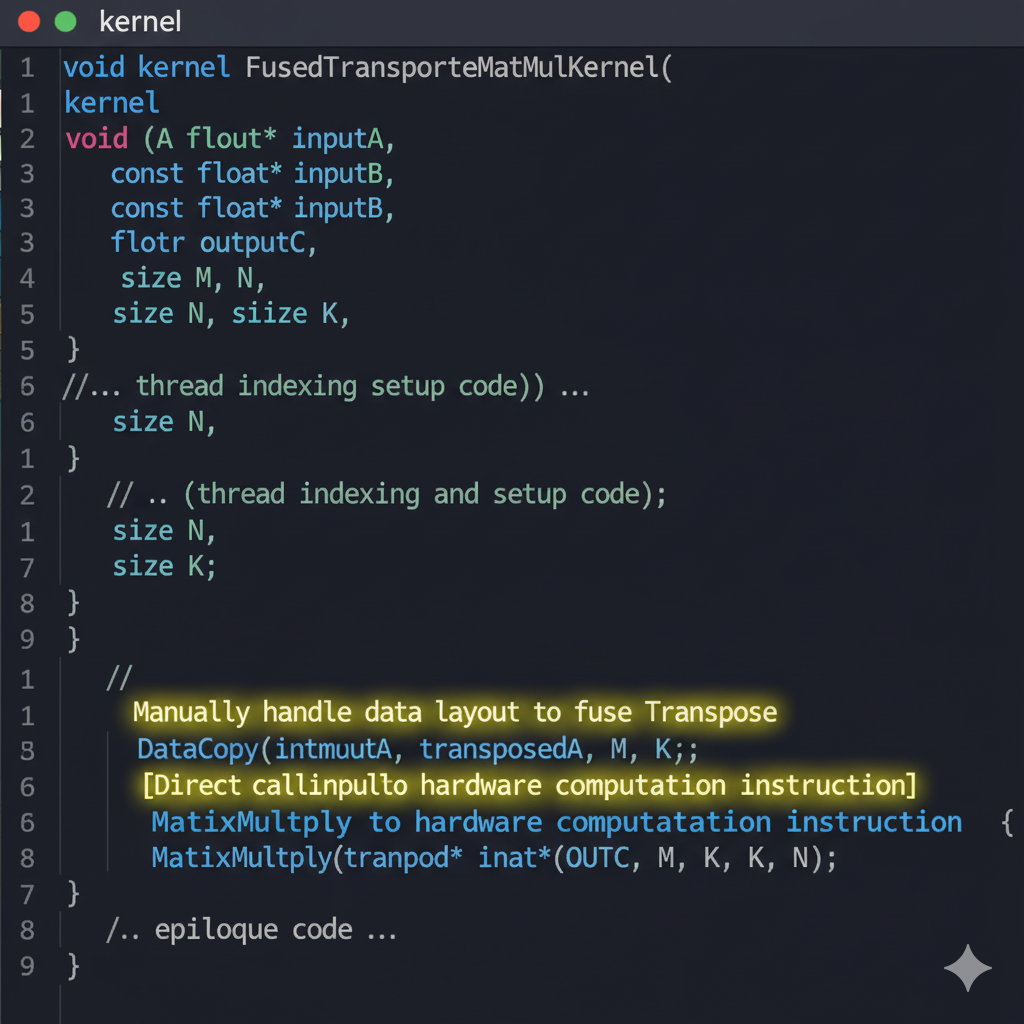Select the "outputC," parameter name

pyautogui.click(x=259, y=243)
